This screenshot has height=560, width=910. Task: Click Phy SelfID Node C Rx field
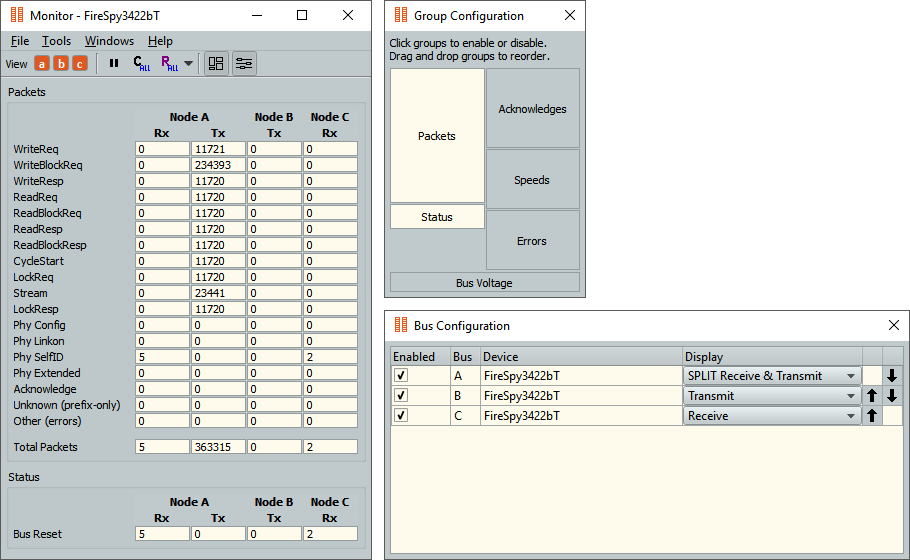(330, 357)
